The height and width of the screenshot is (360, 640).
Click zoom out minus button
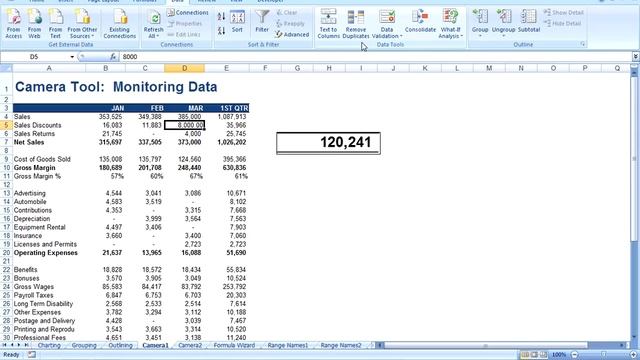click(x=575, y=355)
